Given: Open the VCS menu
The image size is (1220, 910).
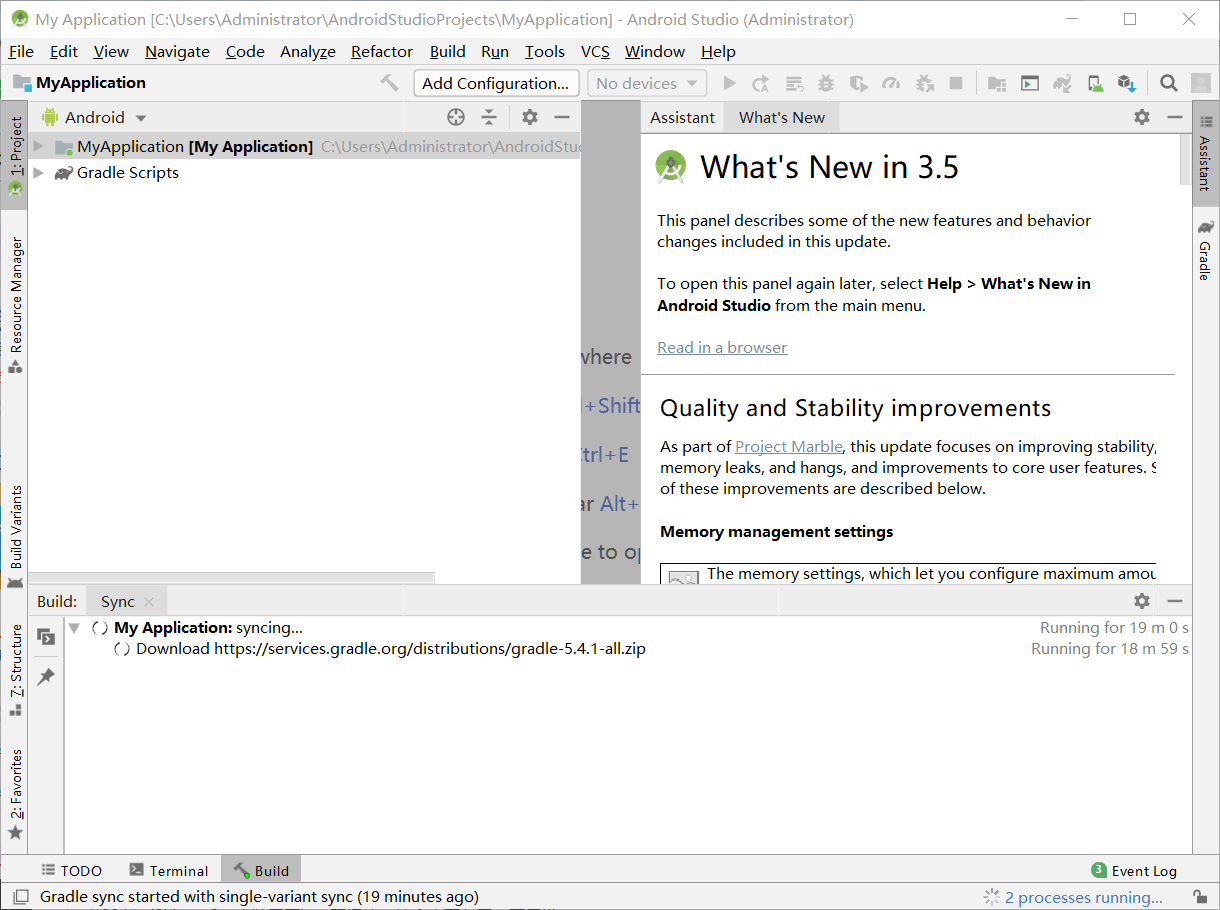Looking at the screenshot, I should coord(596,52).
